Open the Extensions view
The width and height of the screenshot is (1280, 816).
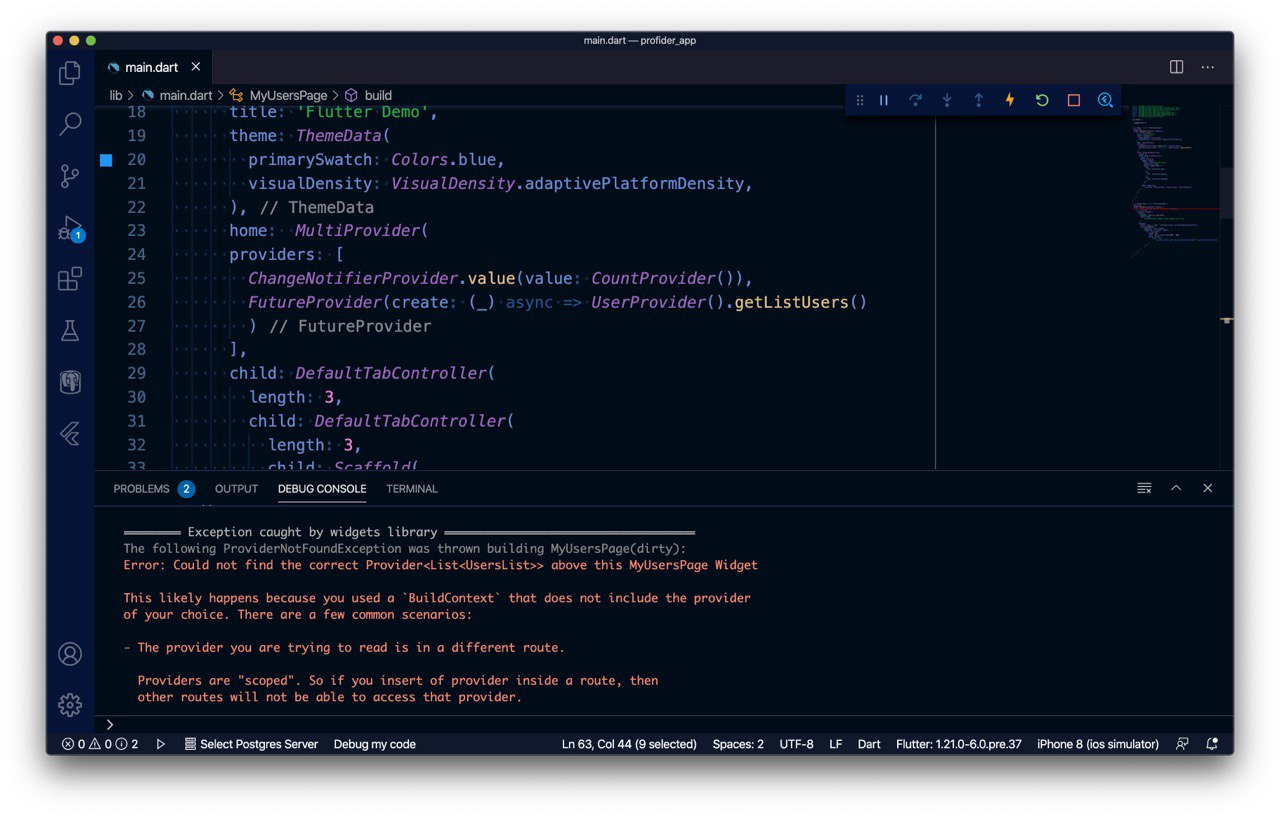coord(70,279)
